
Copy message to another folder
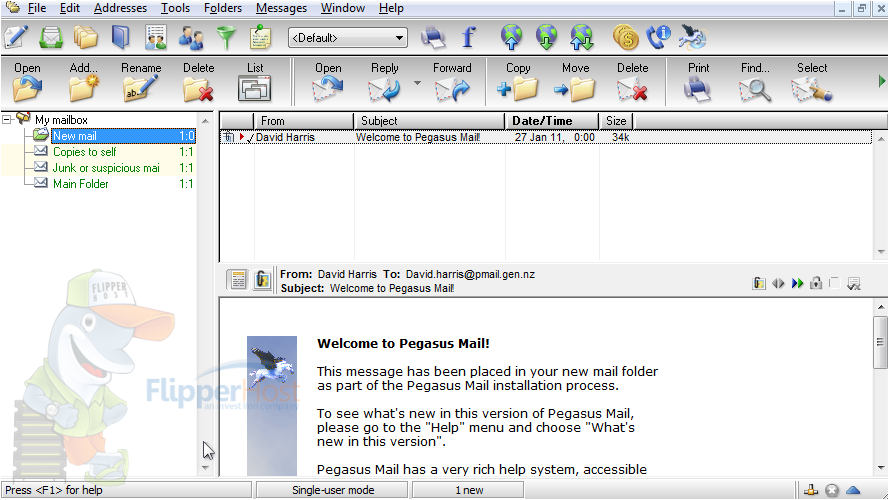[518, 82]
